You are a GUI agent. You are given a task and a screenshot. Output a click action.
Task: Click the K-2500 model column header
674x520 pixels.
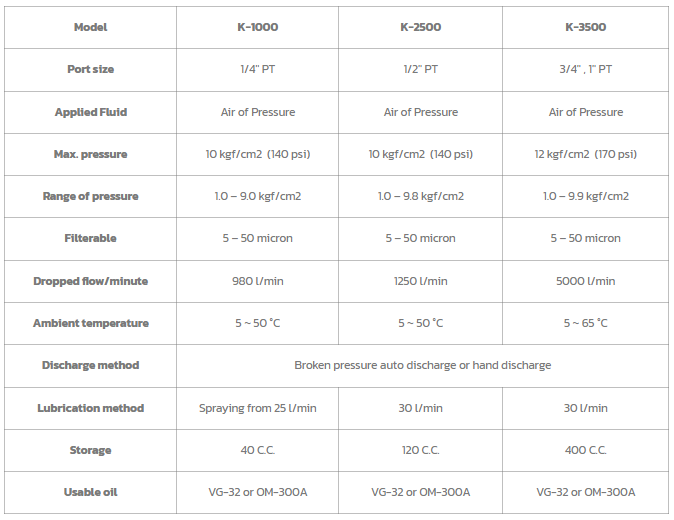pos(420,27)
